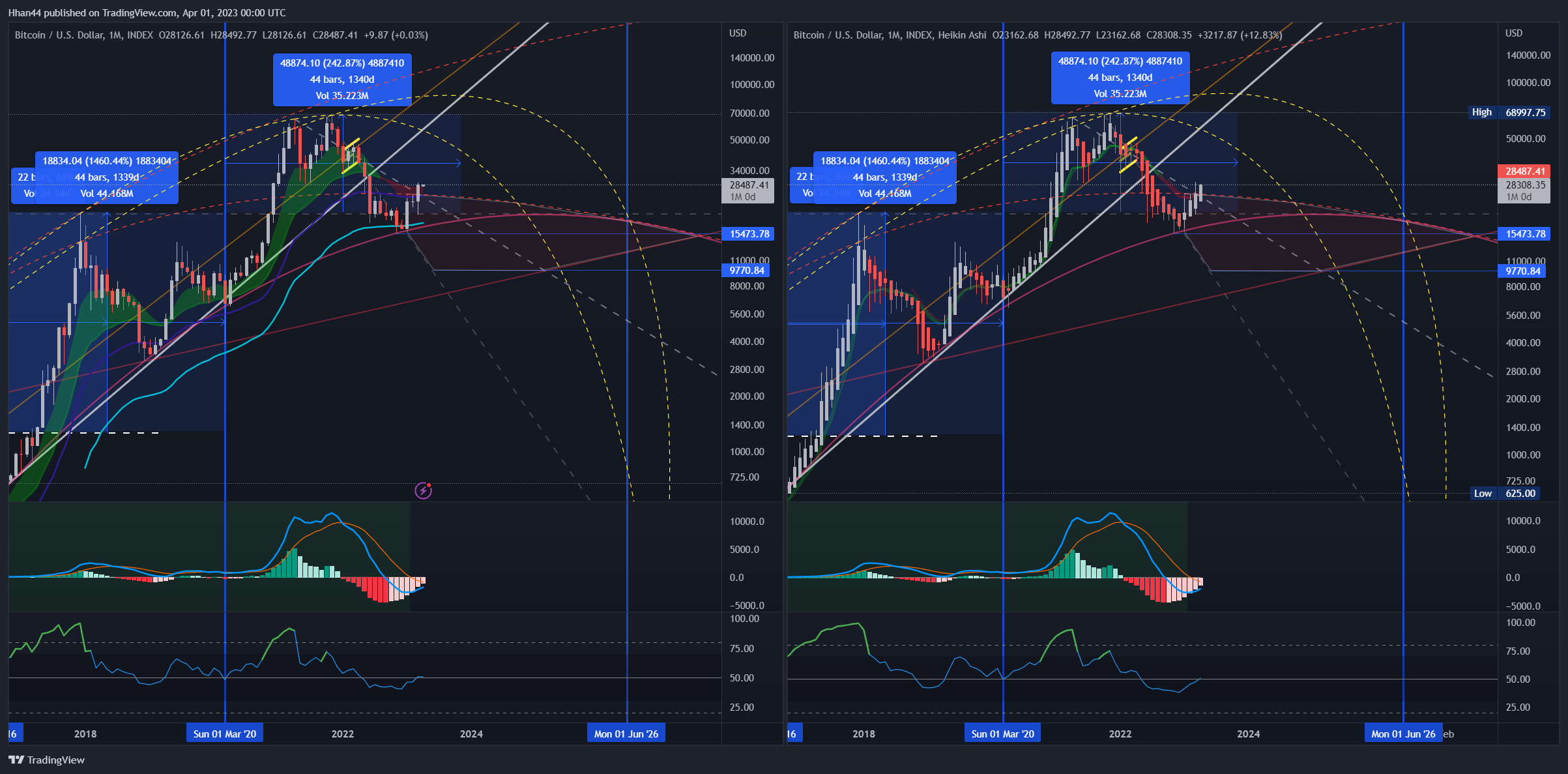The width and height of the screenshot is (1568, 774).
Task: Click the −5000.0 MACD axis value on candlestick chart
Action: click(x=747, y=605)
